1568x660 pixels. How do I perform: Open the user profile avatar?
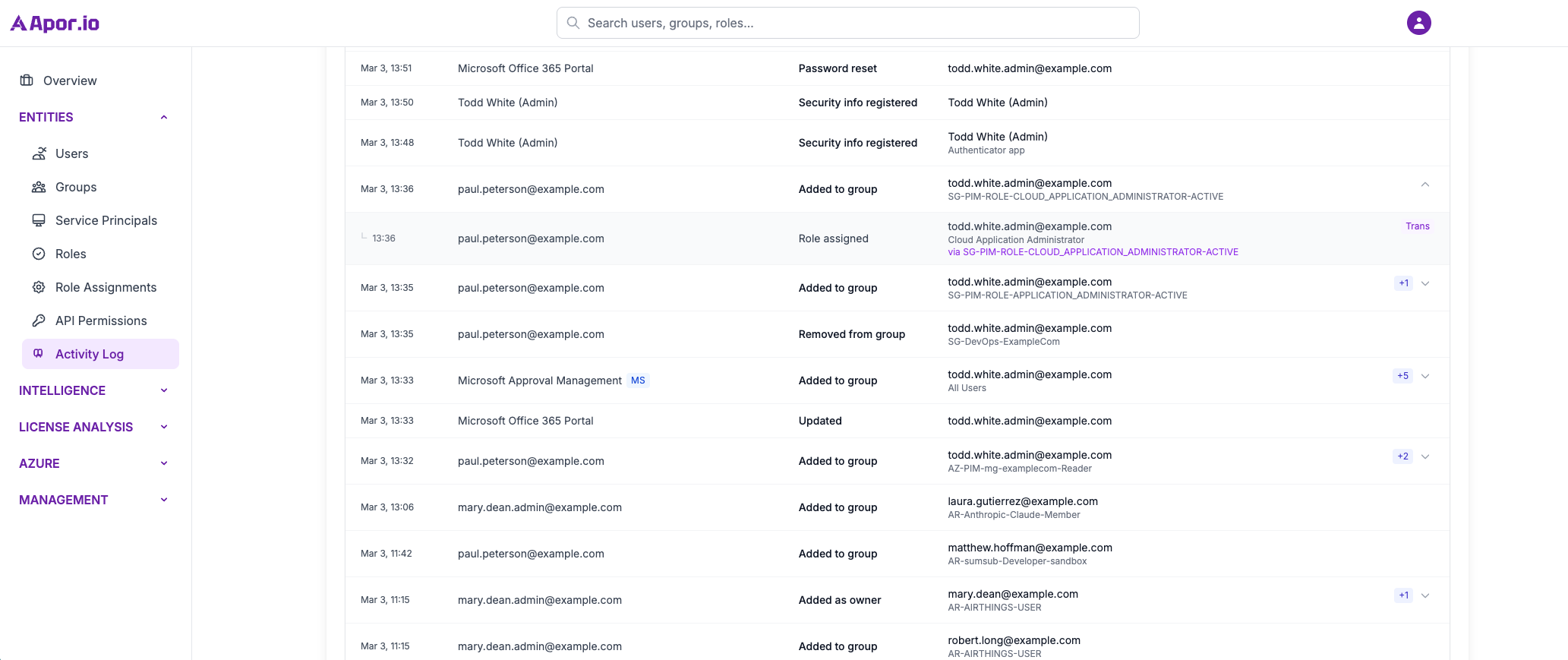1418,23
